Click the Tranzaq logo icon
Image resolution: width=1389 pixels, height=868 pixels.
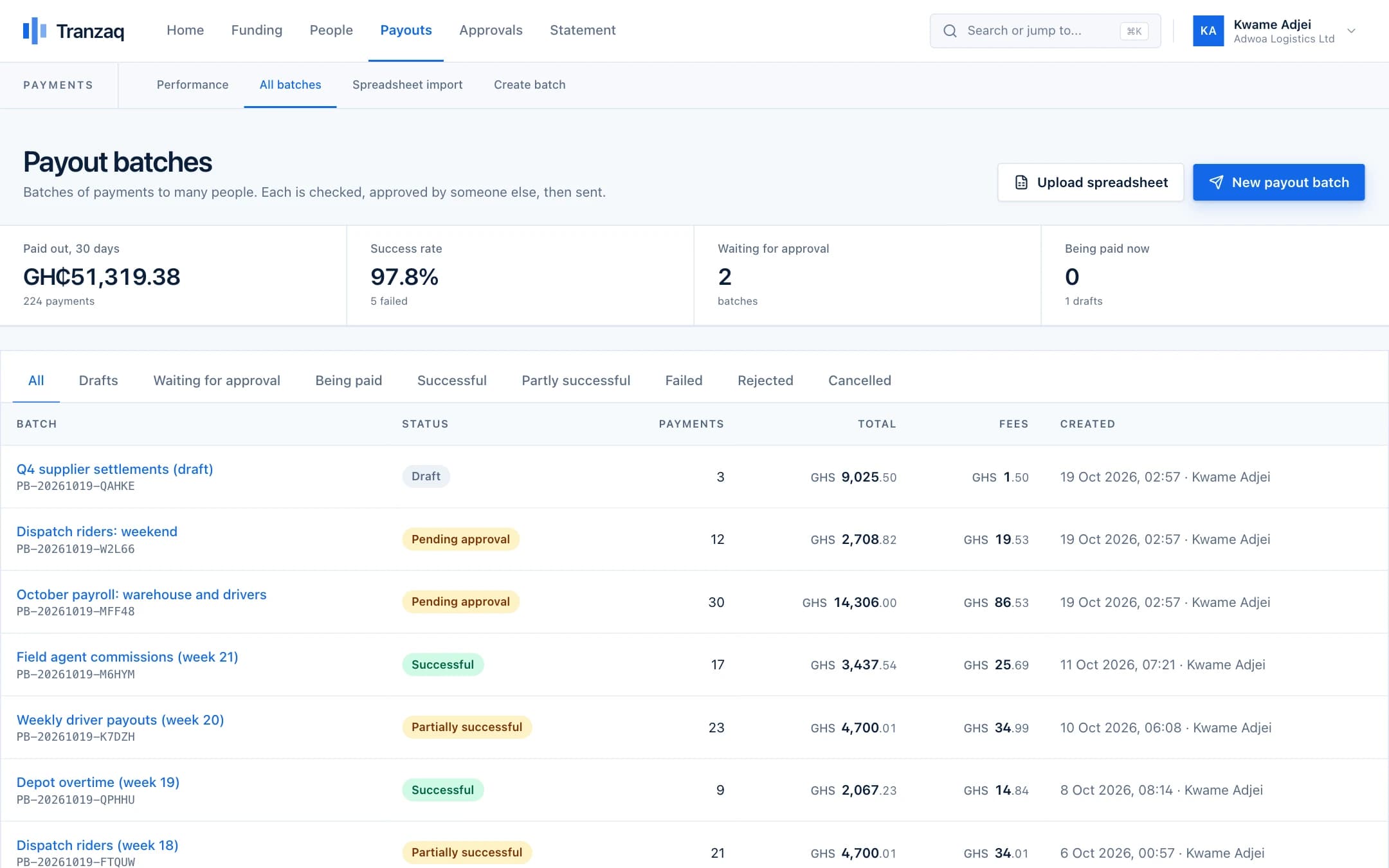coord(35,30)
